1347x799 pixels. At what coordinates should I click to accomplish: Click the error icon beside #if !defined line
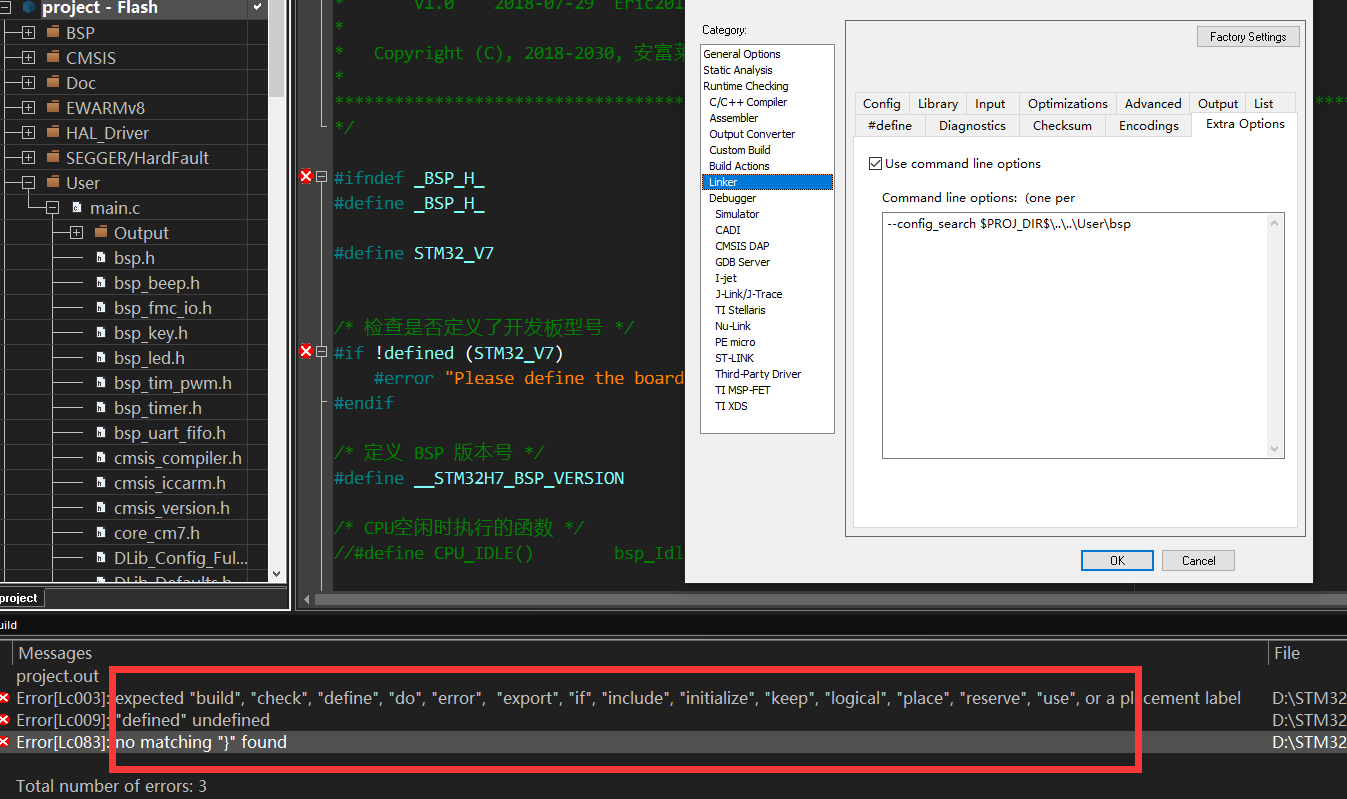[306, 351]
